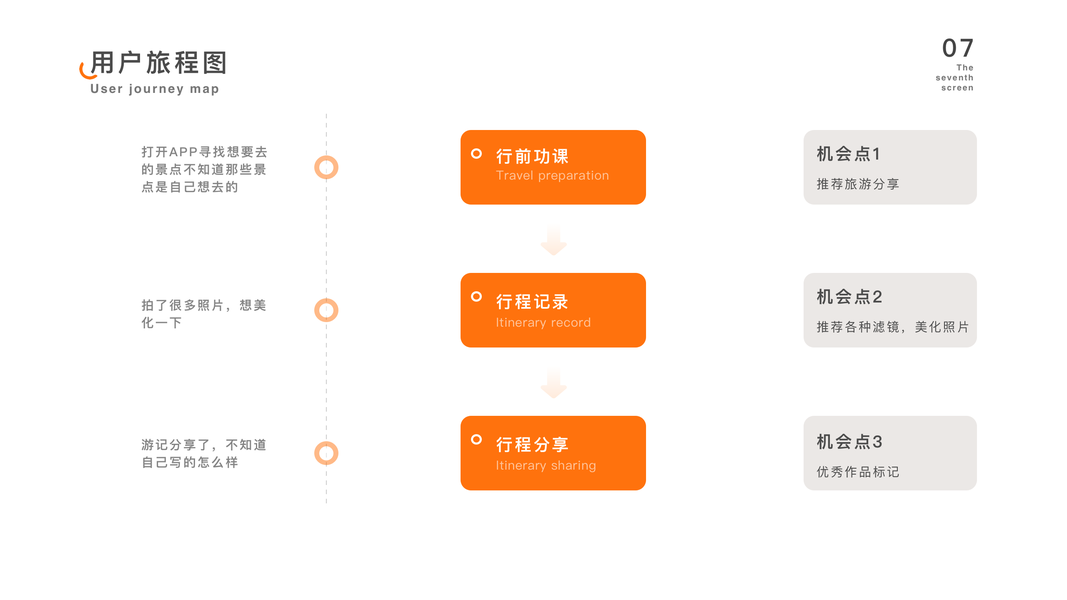This screenshot has height=600, width=1067.
Task: Click the first orange timeline ring marker
Action: point(326,167)
